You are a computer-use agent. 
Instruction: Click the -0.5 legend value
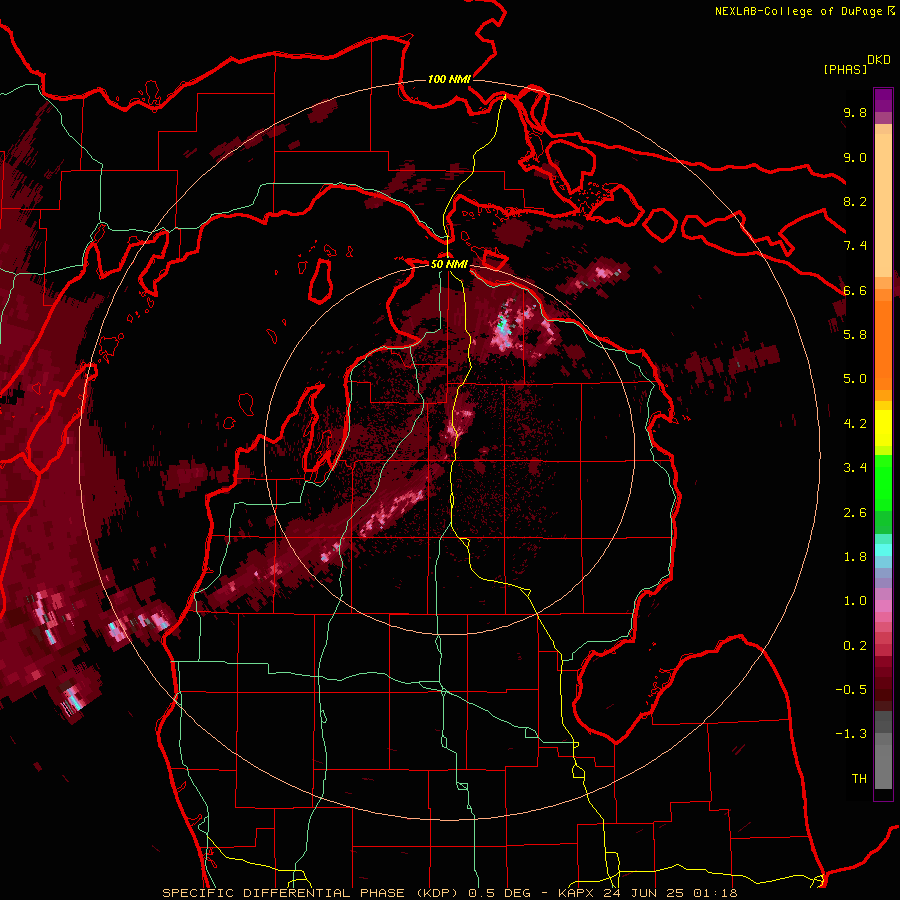tap(851, 690)
